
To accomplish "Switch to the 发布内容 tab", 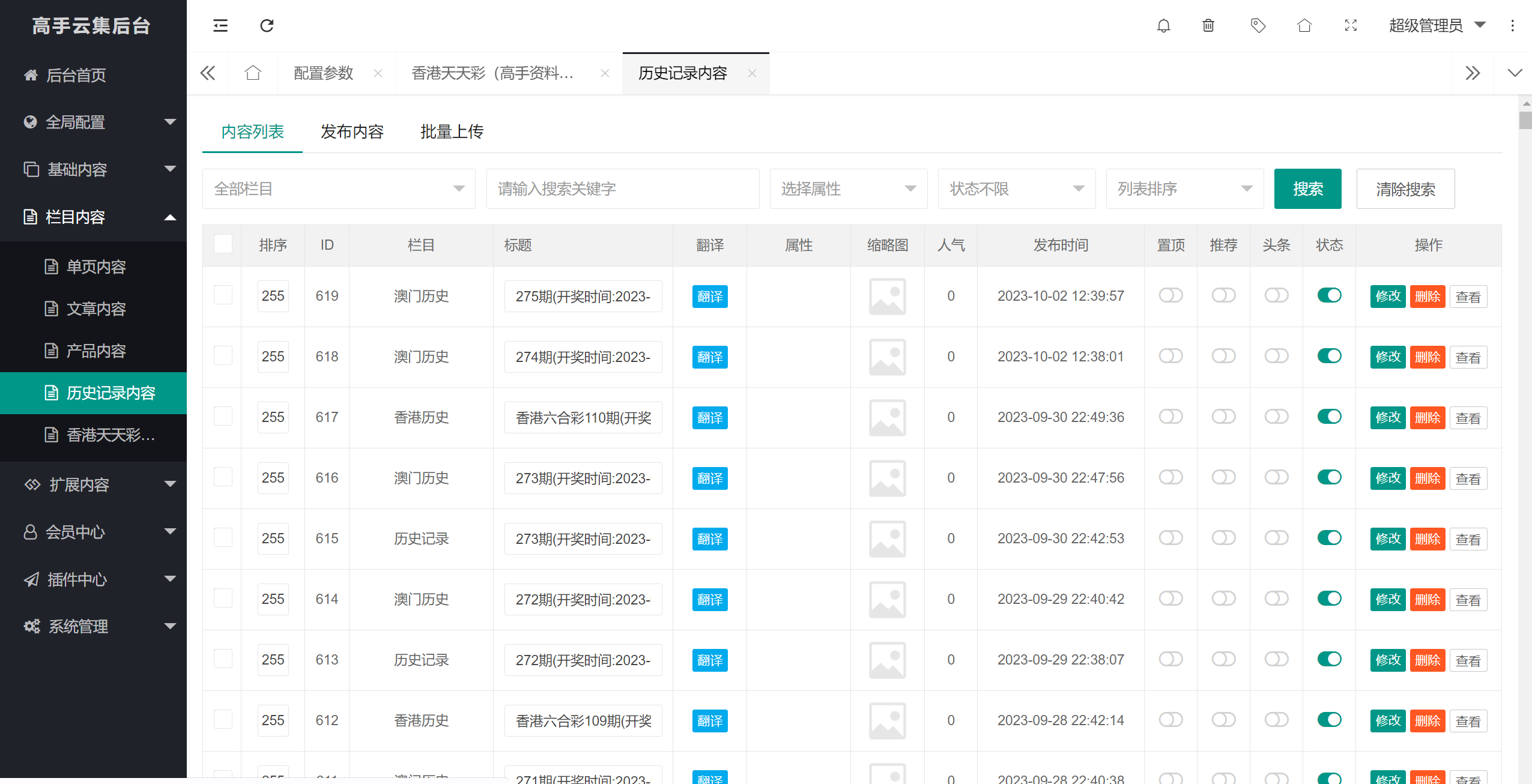I will pyautogui.click(x=352, y=131).
